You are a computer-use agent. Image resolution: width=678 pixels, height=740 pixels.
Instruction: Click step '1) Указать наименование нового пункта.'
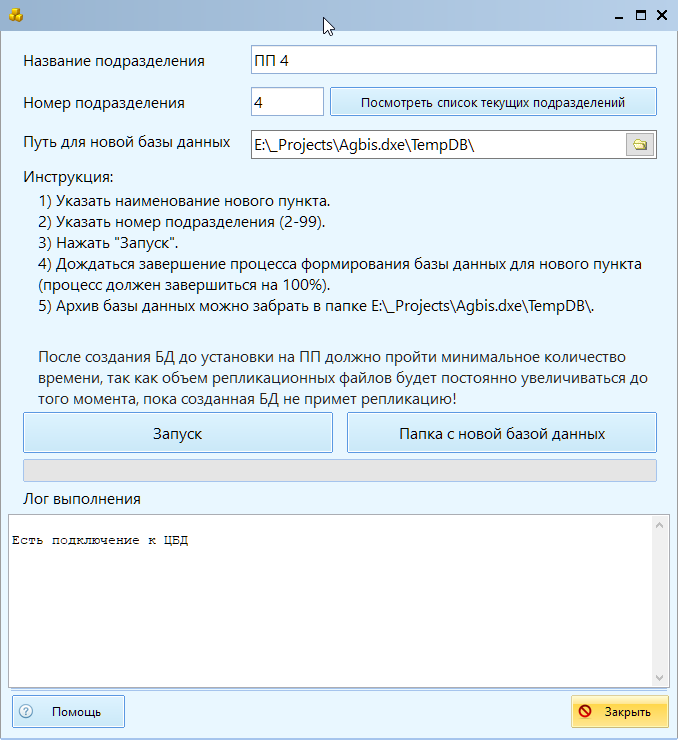(184, 201)
